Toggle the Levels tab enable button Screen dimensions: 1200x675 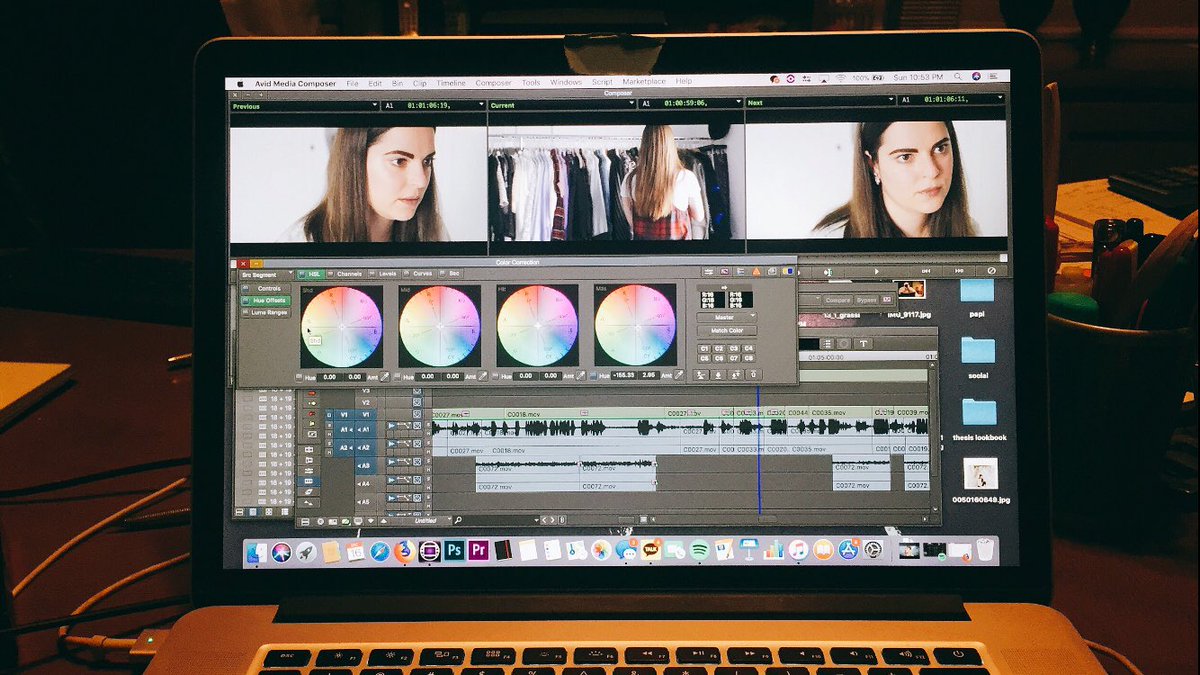click(372, 274)
